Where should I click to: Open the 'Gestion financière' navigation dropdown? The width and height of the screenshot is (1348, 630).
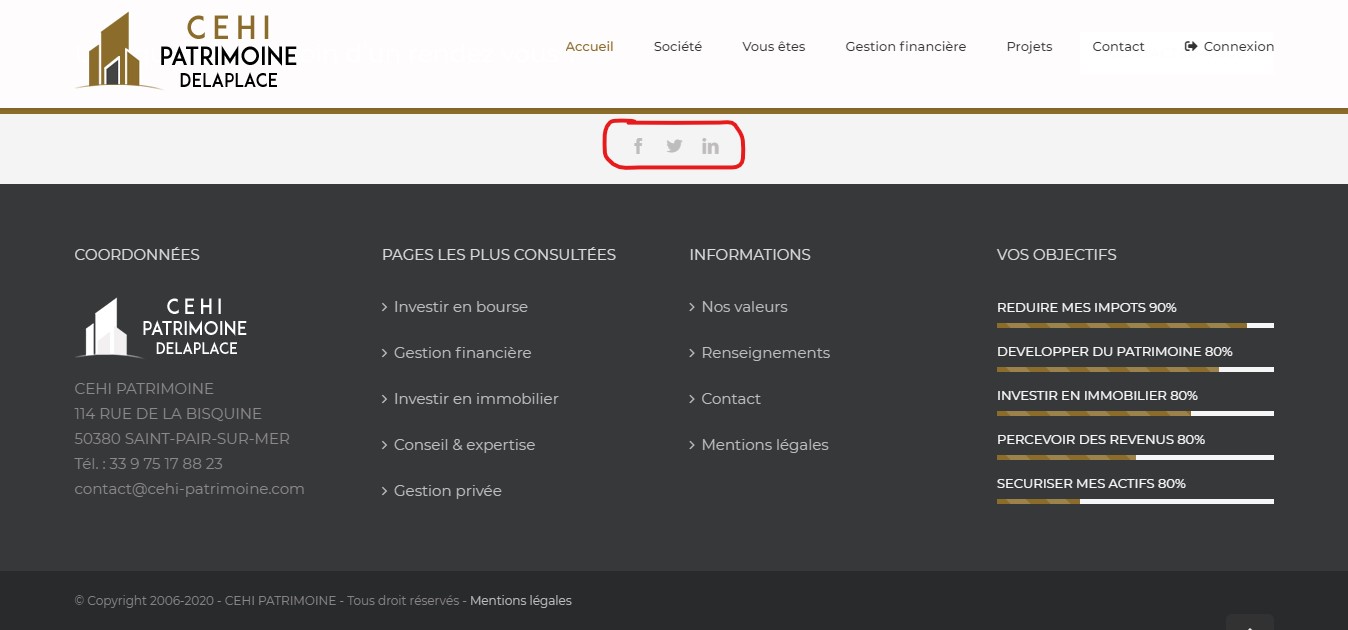pos(905,46)
